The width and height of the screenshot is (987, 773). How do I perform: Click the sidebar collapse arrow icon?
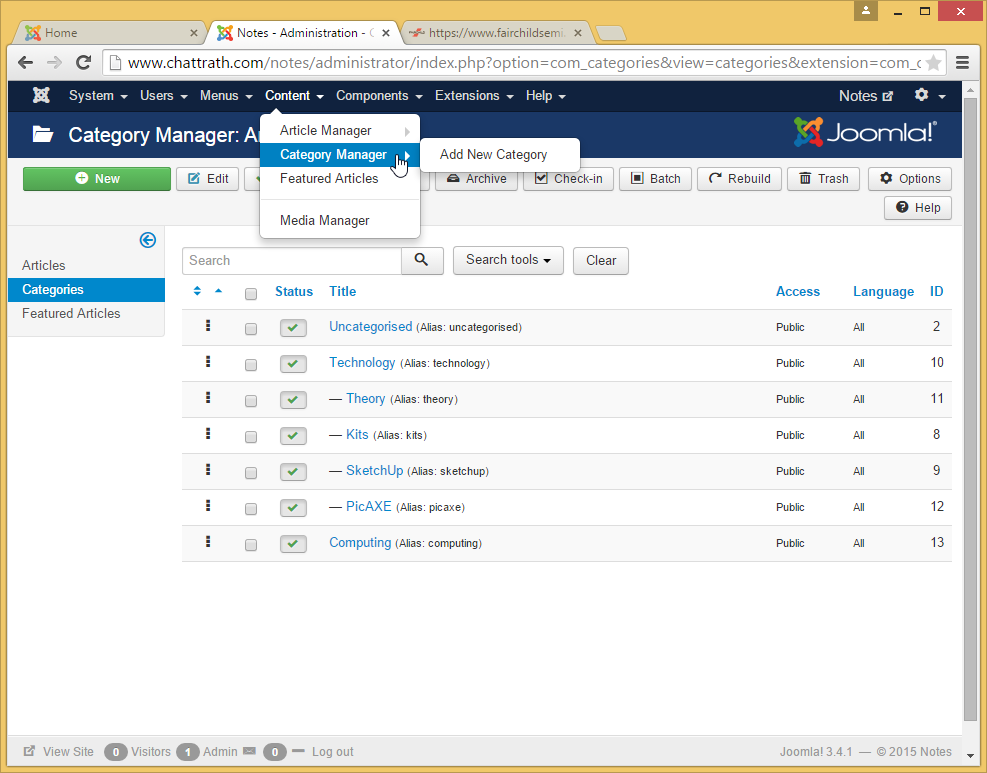click(148, 240)
